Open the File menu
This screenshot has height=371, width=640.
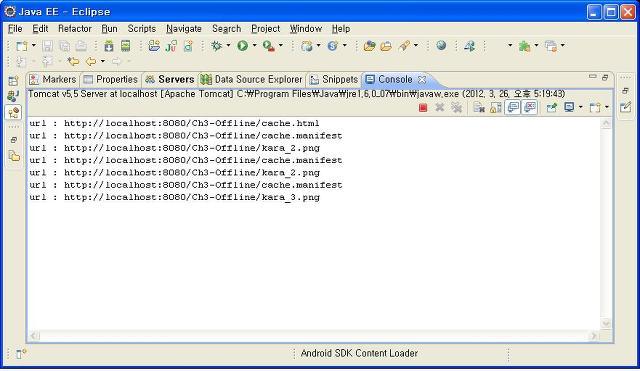click(x=15, y=29)
